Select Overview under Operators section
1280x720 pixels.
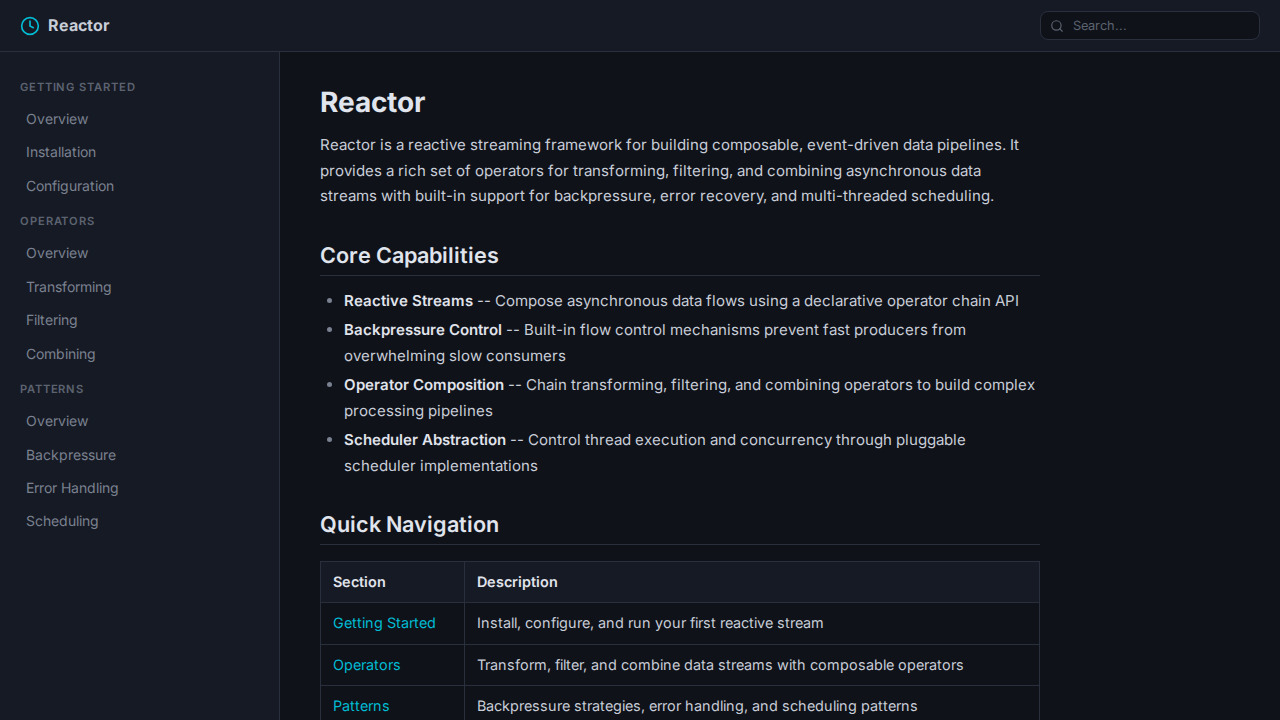tap(57, 253)
